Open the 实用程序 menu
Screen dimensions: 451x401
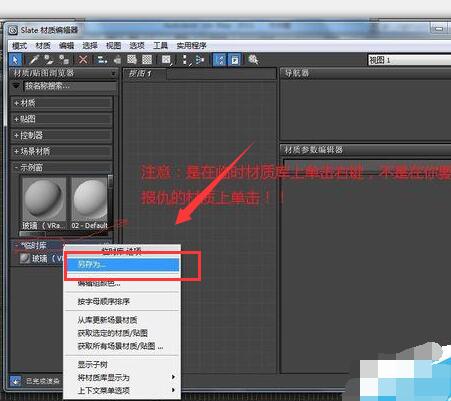[x=191, y=46]
